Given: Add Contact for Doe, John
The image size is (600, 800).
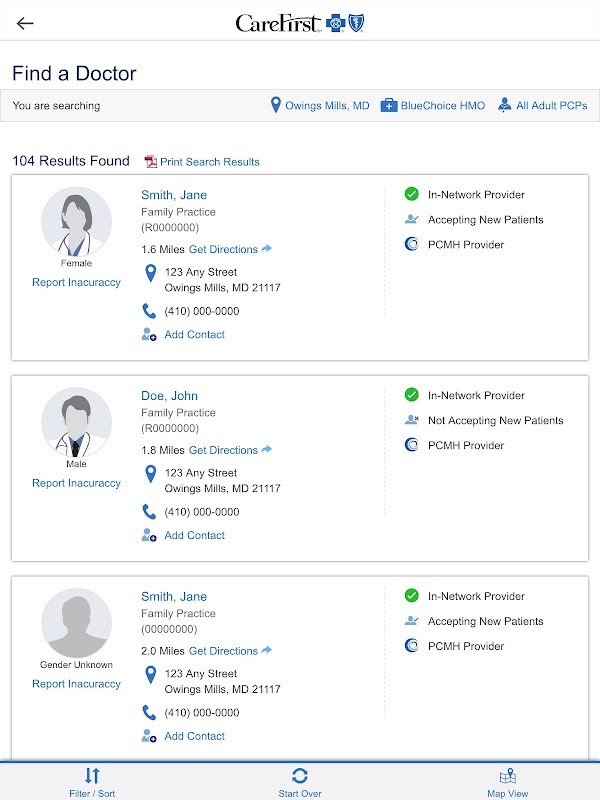Looking at the screenshot, I should coord(194,536).
